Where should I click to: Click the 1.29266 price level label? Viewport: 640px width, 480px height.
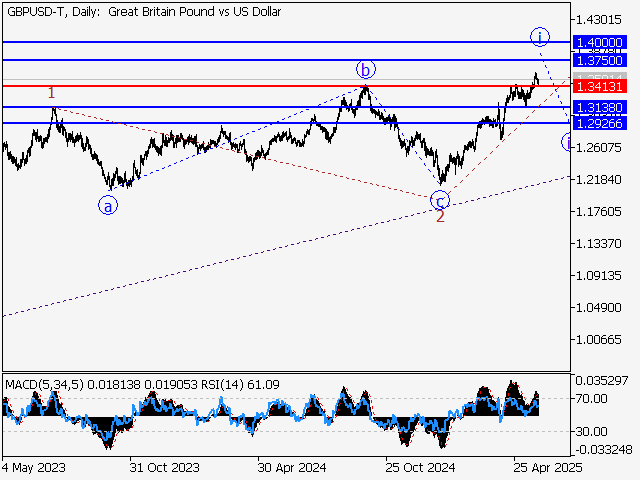(599, 123)
